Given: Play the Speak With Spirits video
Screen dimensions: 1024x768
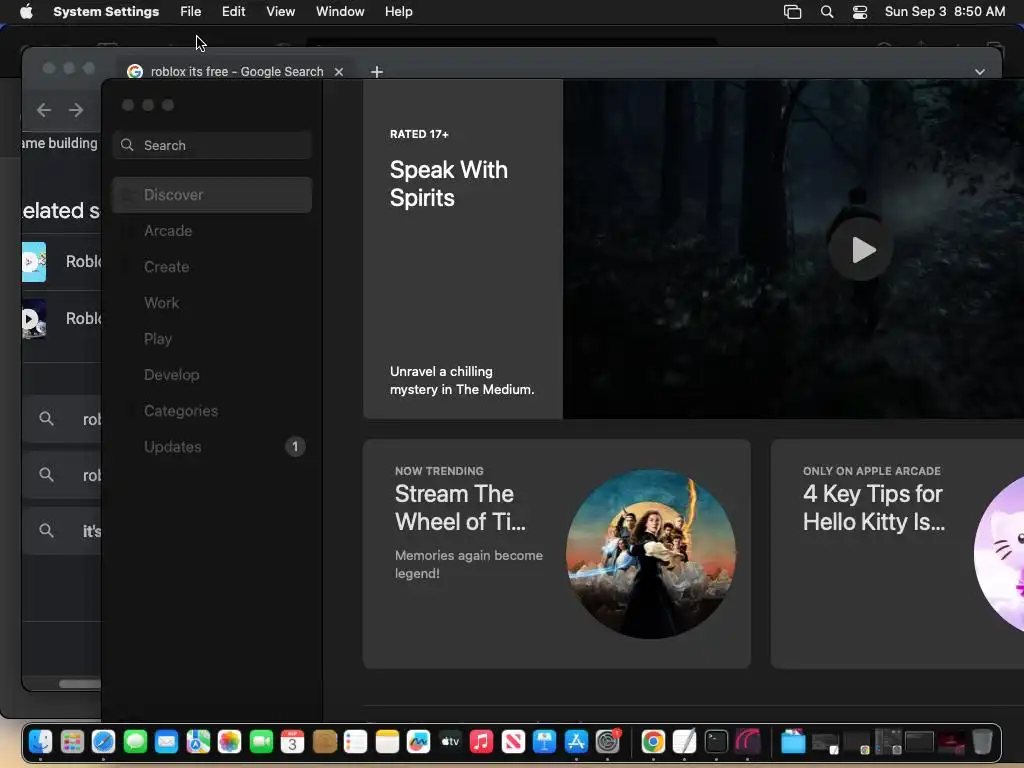Looking at the screenshot, I should pyautogui.click(x=861, y=249).
